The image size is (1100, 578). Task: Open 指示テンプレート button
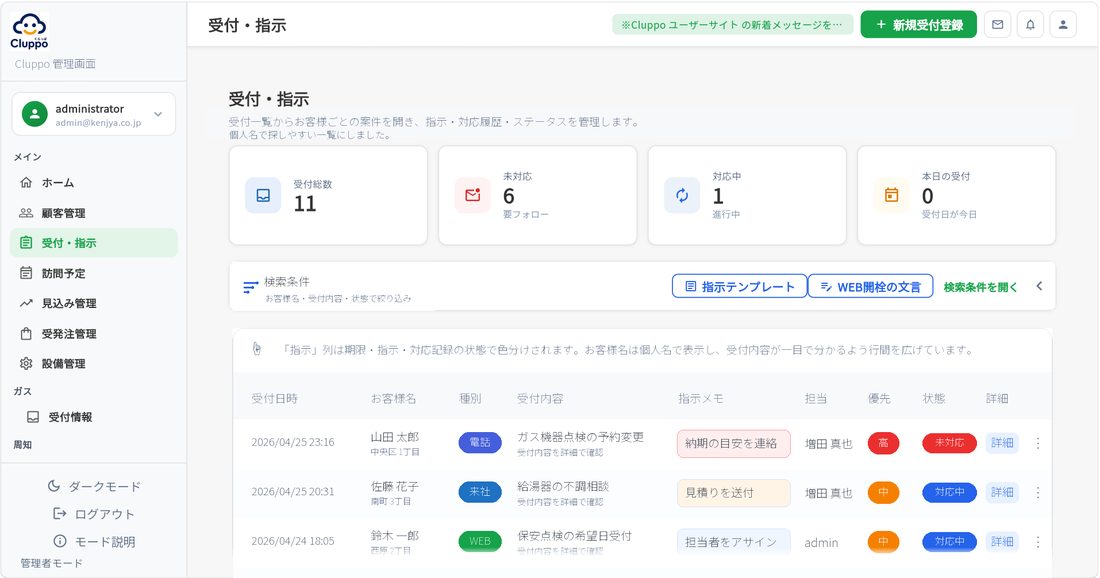(739, 286)
